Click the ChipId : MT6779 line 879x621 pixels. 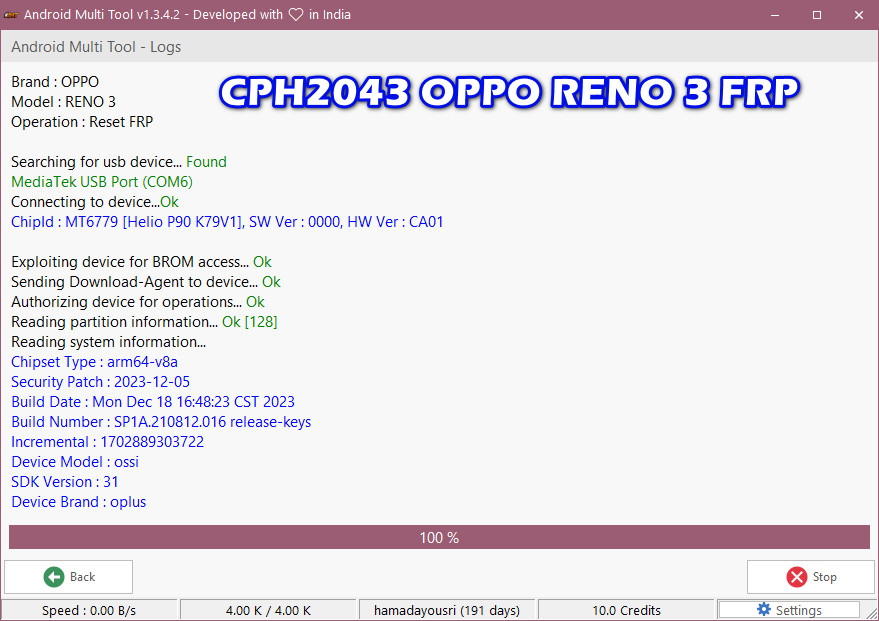point(227,222)
